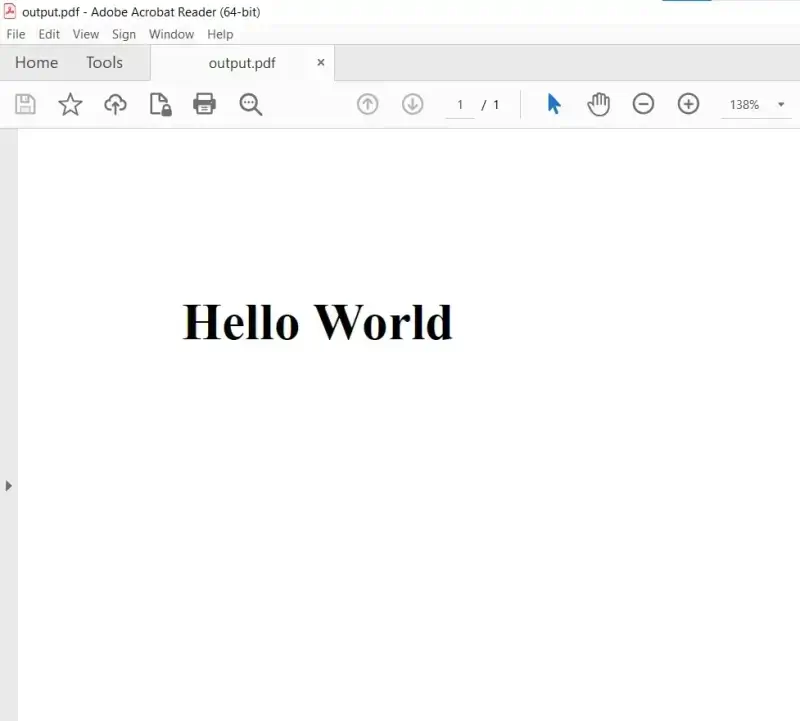This screenshot has width=800, height=721.
Task: Click the Print icon
Action: pos(205,104)
